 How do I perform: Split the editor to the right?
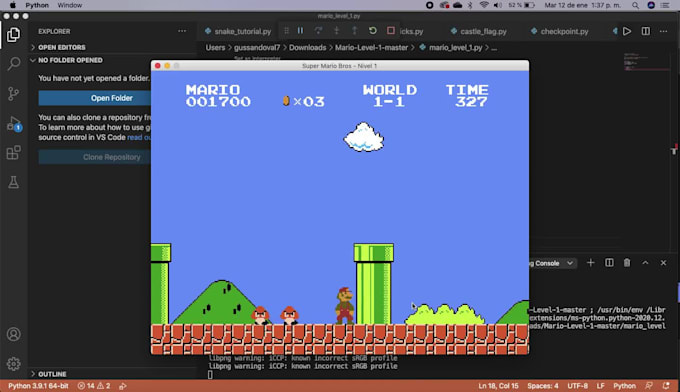click(x=646, y=31)
